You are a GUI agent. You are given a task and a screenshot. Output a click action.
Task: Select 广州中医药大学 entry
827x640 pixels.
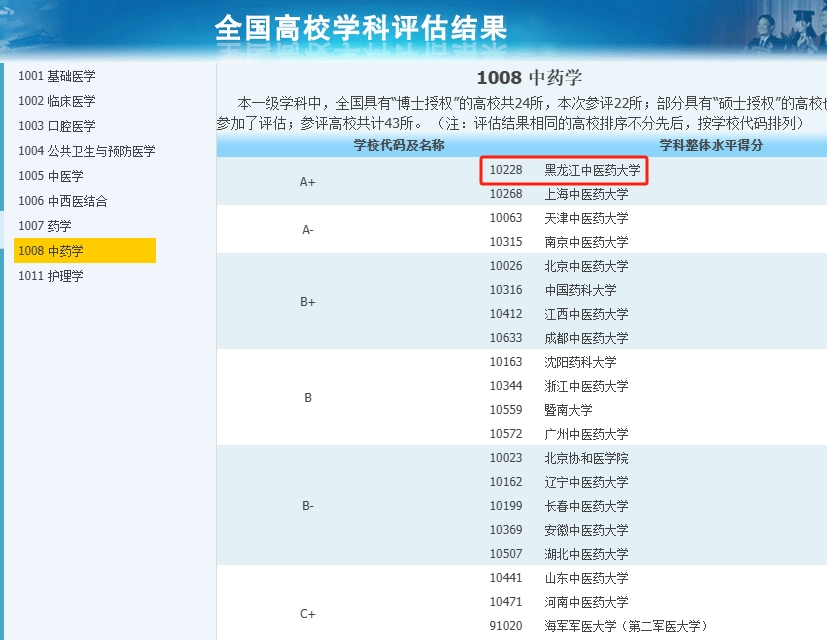(586, 434)
